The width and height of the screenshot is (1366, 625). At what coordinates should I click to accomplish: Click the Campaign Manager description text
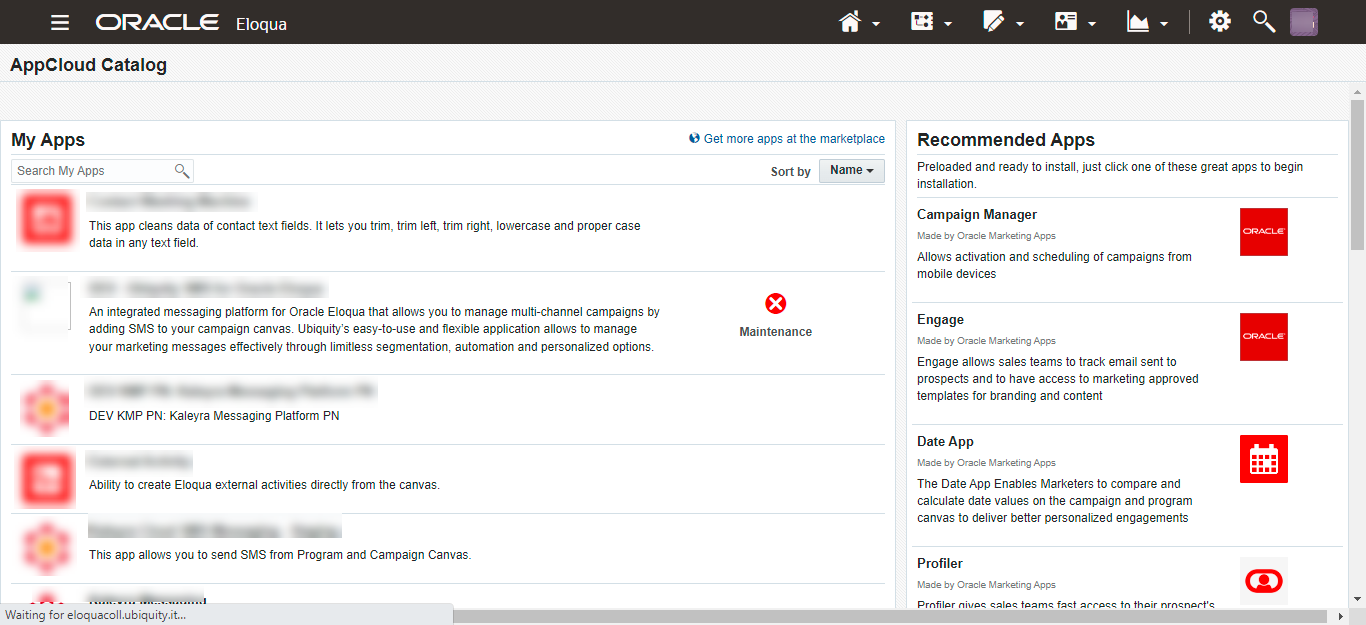pyautogui.click(x=1054, y=265)
